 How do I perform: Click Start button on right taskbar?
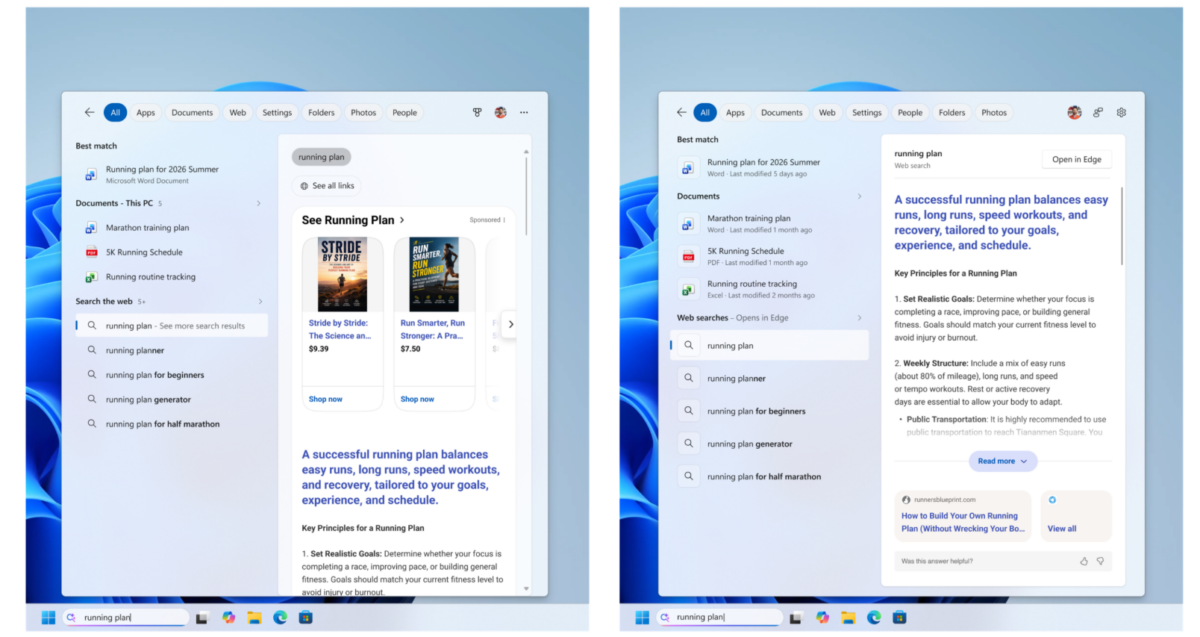642,617
